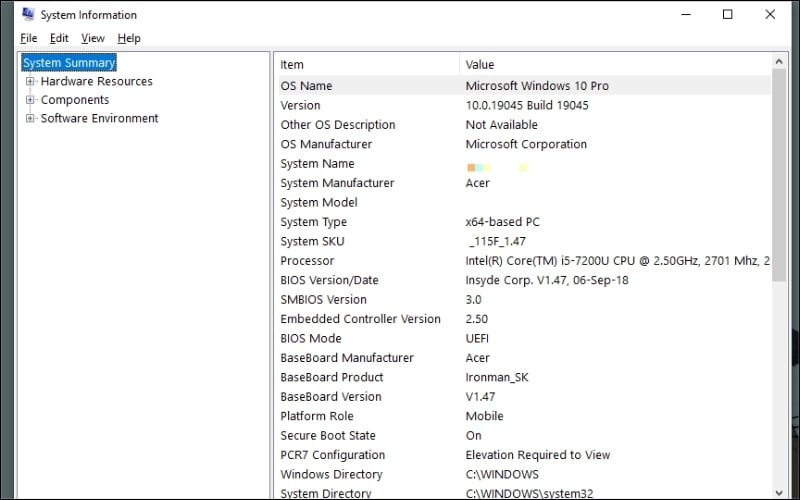Select the Other OS Description row
Screen dimensions: 800x500
pos(524,124)
